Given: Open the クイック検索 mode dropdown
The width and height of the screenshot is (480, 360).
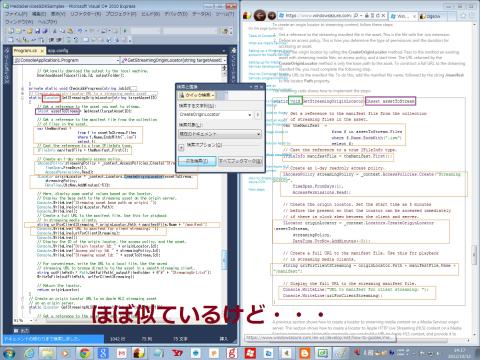Looking at the screenshot, I should point(197,95).
